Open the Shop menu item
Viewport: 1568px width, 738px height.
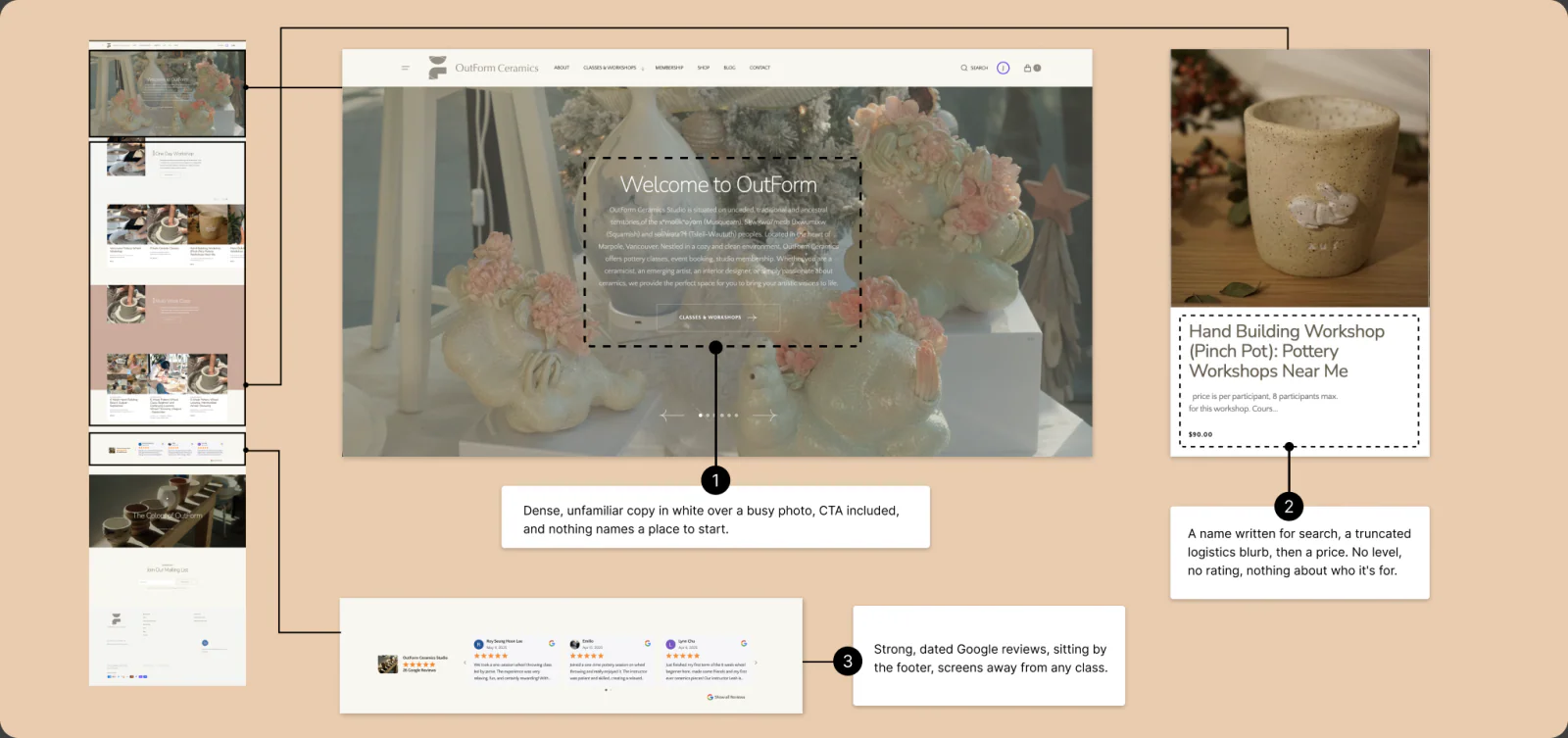[704, 68]
